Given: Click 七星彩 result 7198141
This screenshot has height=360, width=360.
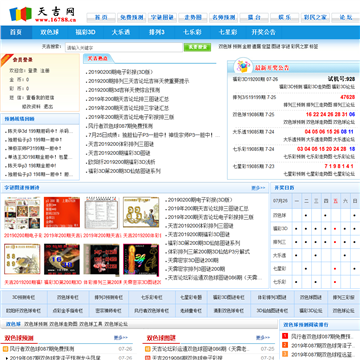Looking at the screenshot, I should 339,166.
